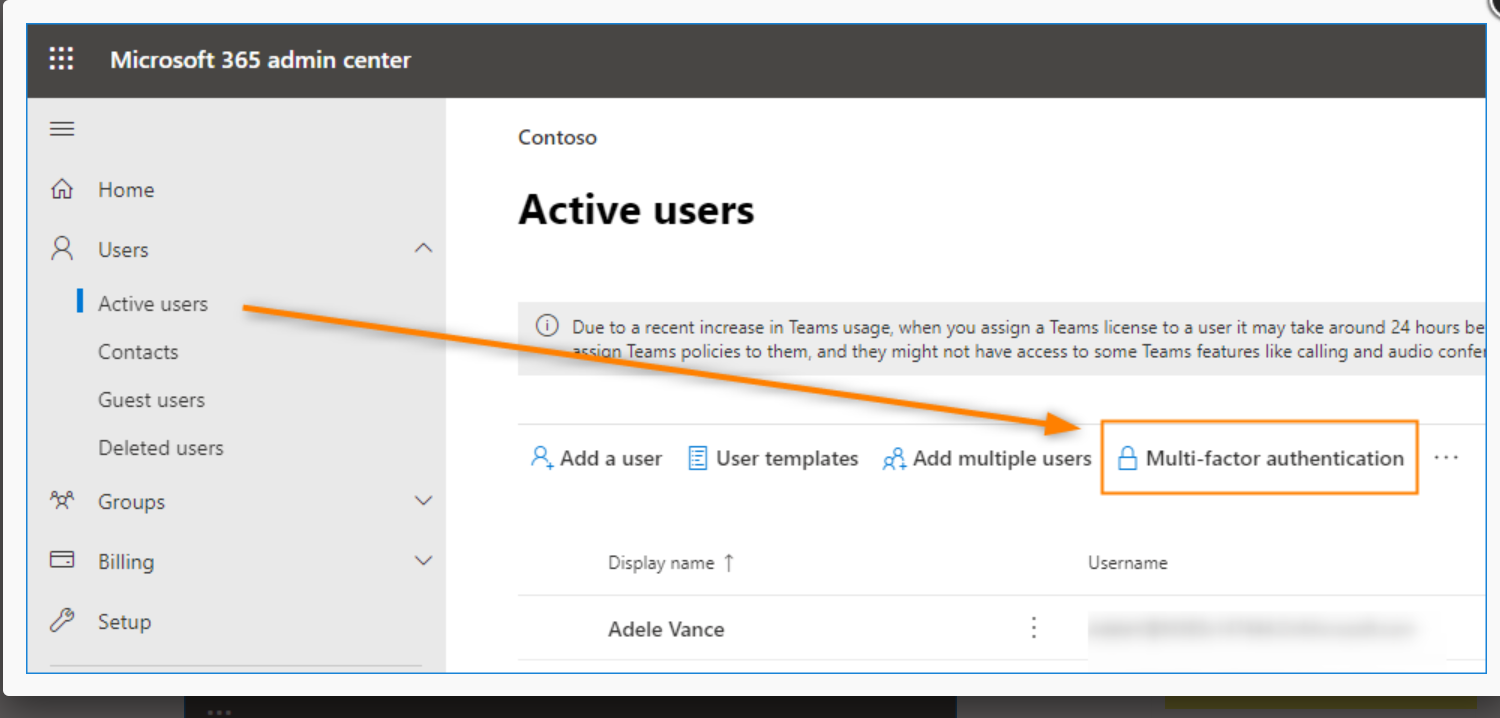1500x718 pixels.
Task: Collapse the navigation hamburger menu
Action: 62,129
